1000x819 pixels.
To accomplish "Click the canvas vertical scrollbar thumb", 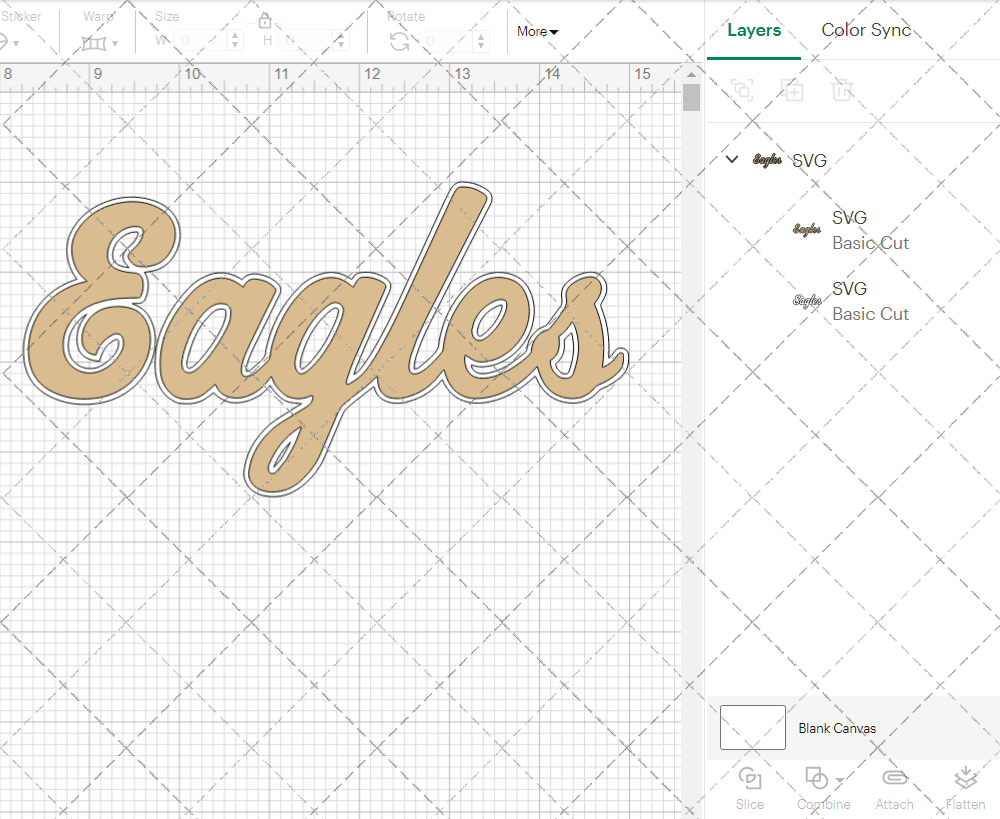I will 689,97.
